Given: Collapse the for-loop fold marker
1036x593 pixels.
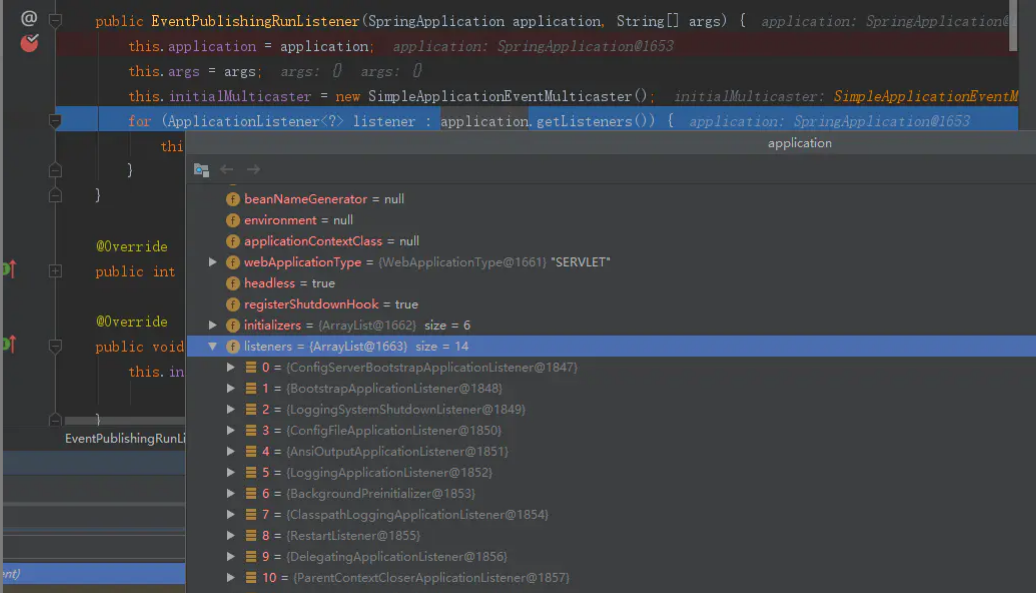Looking at the screenshot, I should 56,121.
